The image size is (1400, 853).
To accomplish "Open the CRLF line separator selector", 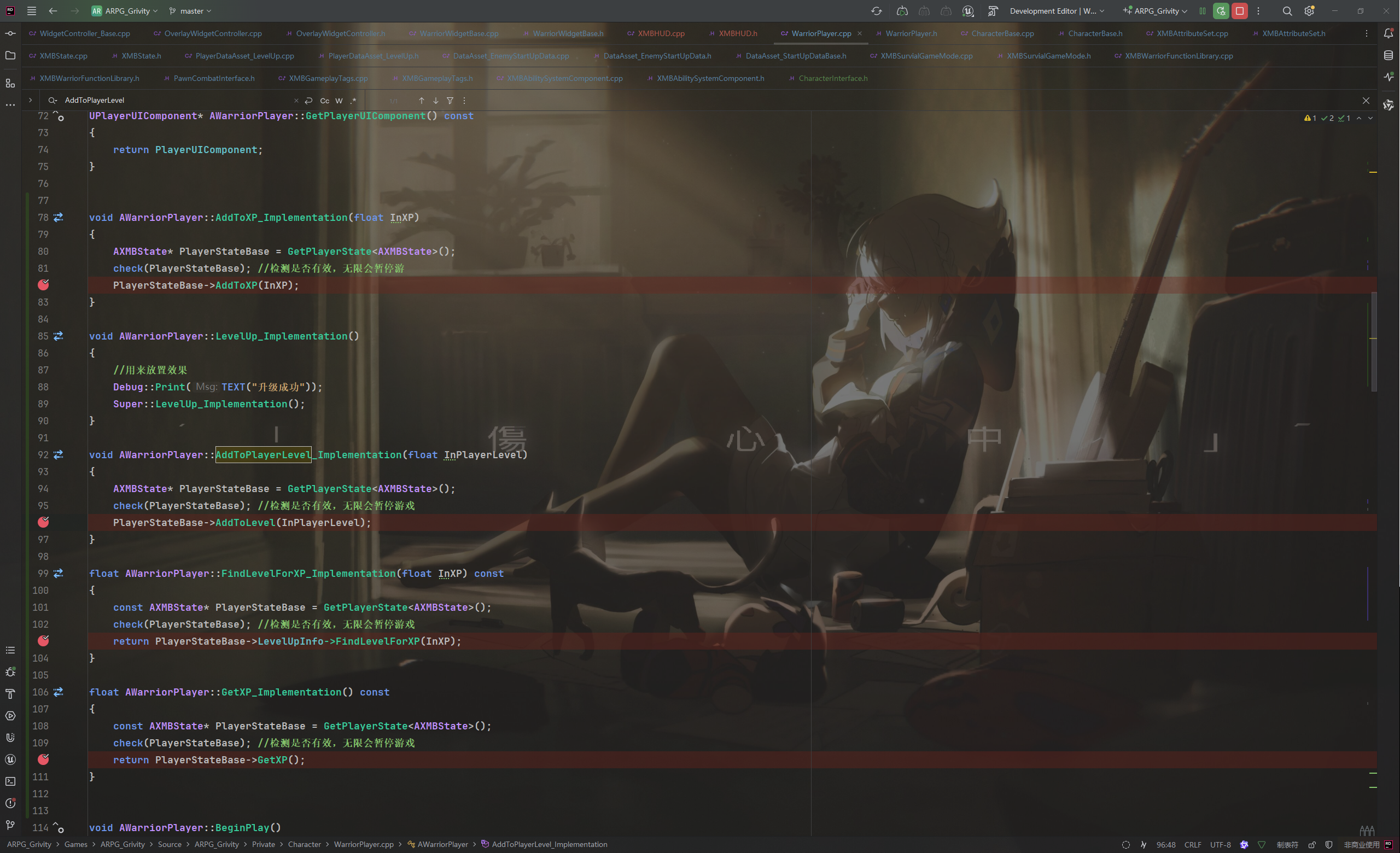I will coord(1193,844).
